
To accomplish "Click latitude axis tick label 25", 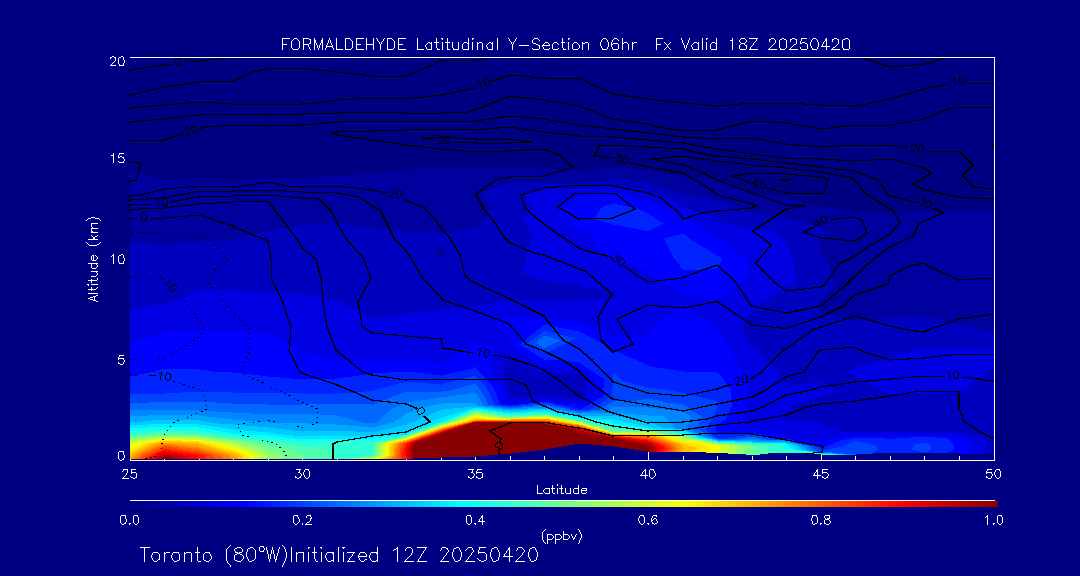I will 129,474.
